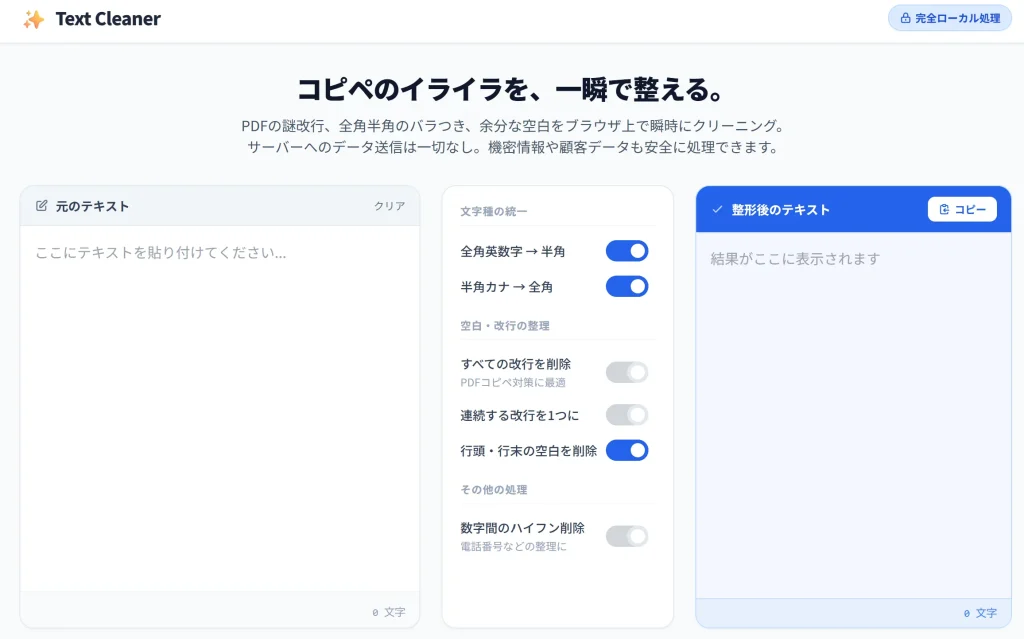Screen dimensions: 1024x639
Task: Click the clipboard icon inside コピー button
Action: [x=944, y=210]
